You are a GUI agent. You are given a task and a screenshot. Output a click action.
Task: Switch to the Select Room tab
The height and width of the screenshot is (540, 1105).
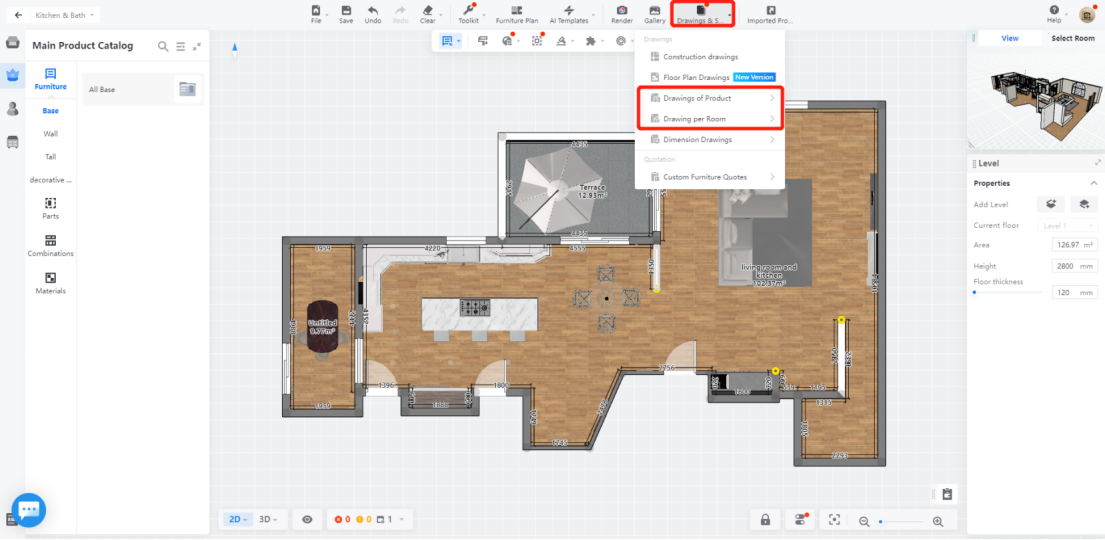pyautogui.click(x=1072, y=38)
